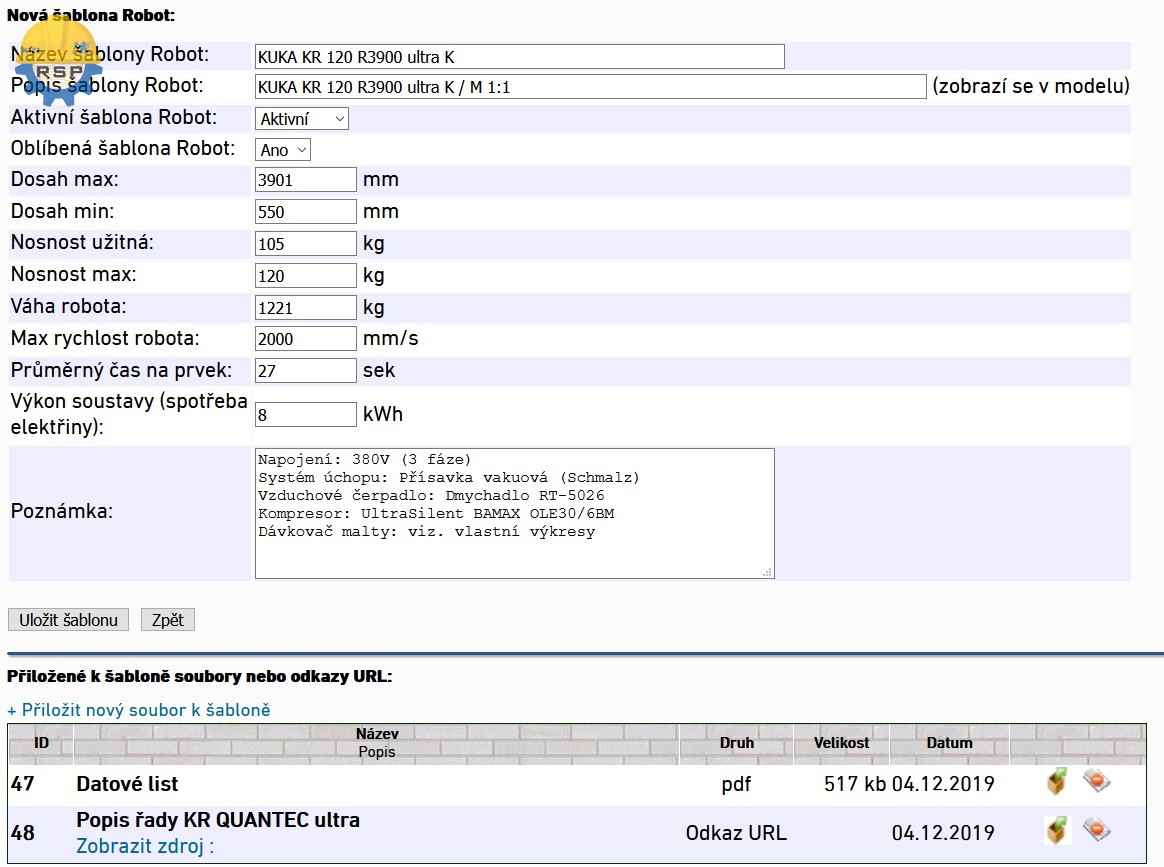
Task: Open the Oblíbená šablona Robot dropdown
Action: [283, 150]
